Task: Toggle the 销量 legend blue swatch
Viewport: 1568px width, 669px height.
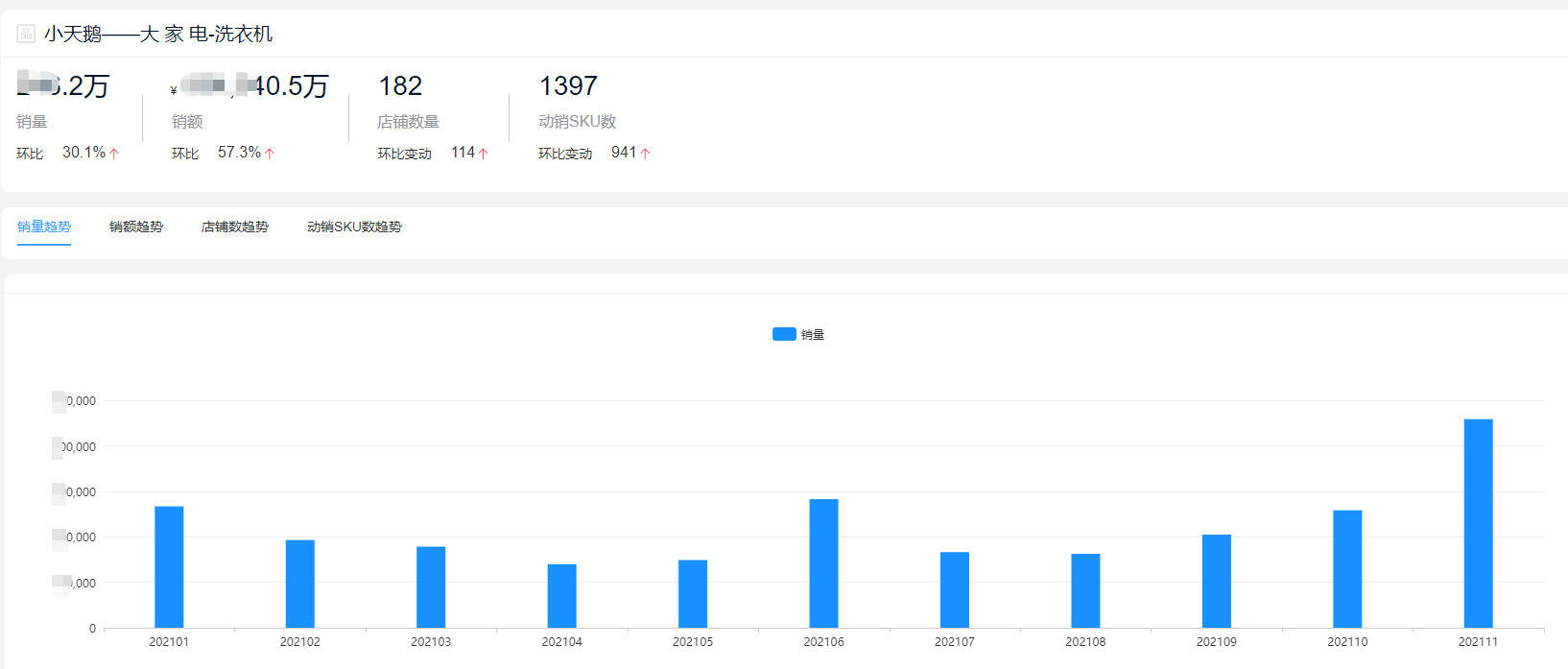Action: [784, 334]
